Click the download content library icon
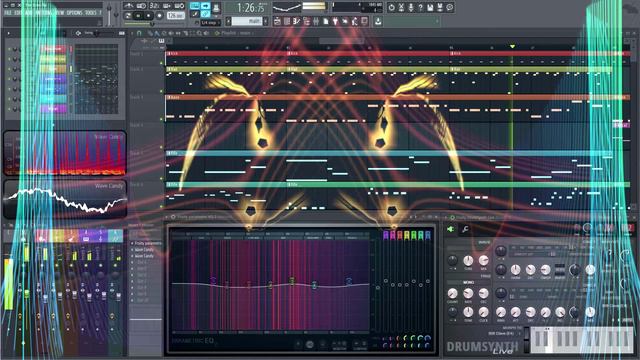This screenshot has height=360, width=640. [378, 21]
